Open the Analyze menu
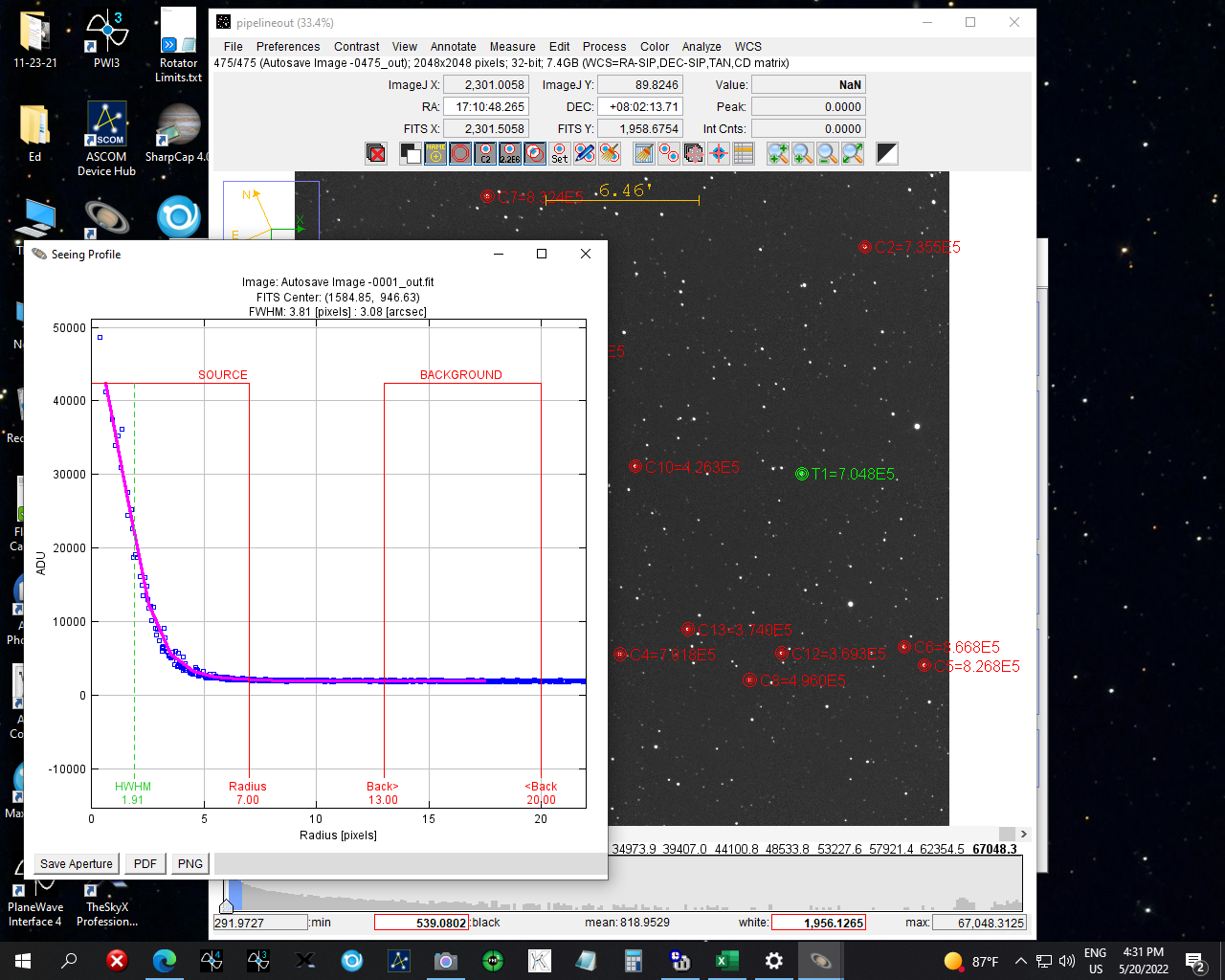Viewport: 1225px width, 980px height. [701, 46]
